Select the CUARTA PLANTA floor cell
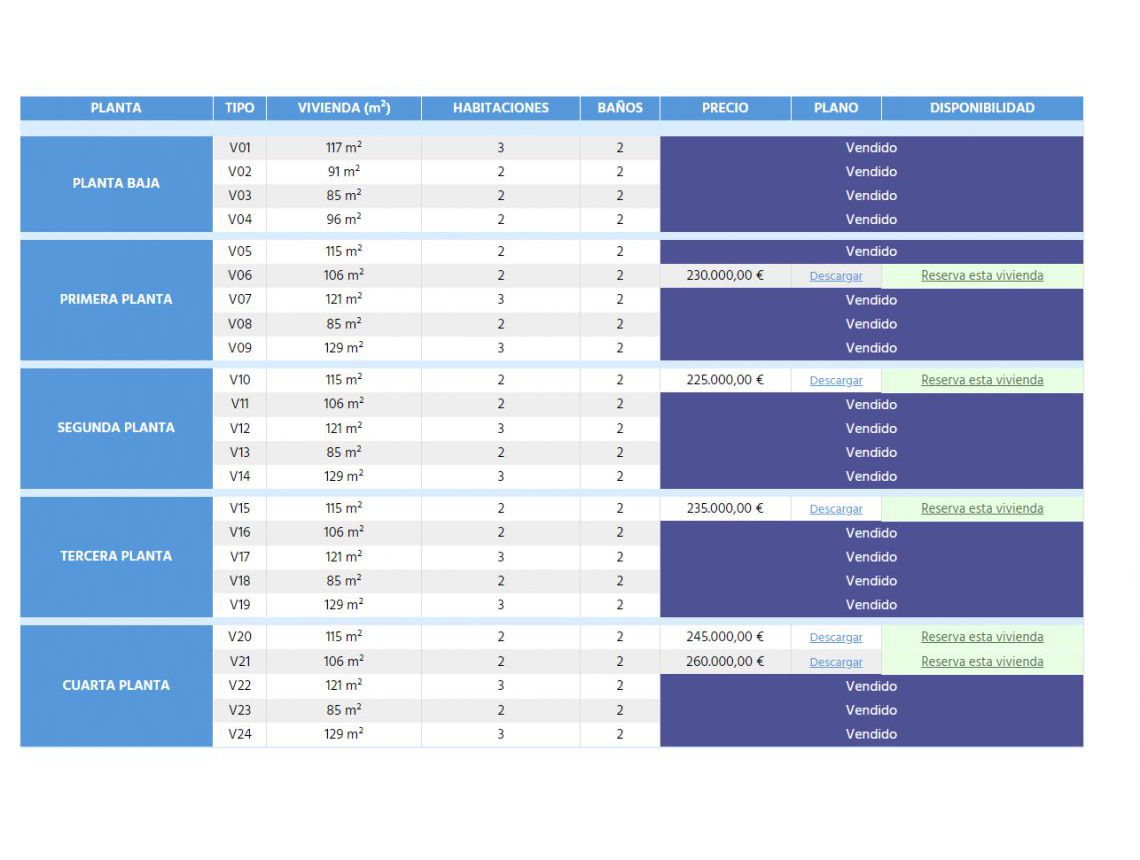Screen dimensions: 1140x860 pyautogui.click(x=116, y=685)
